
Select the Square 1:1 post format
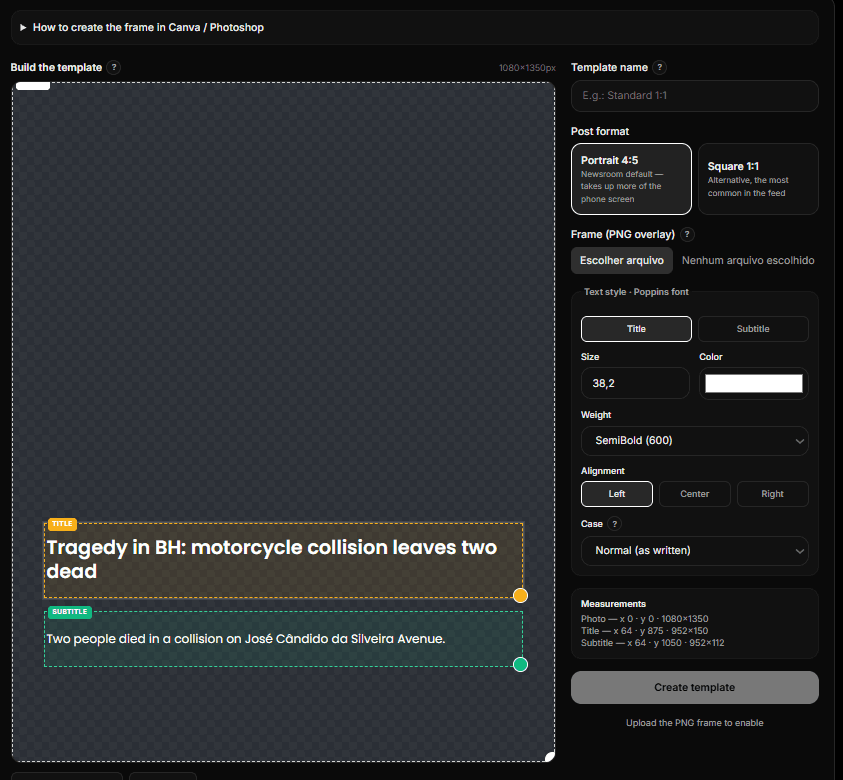click(758, 179)
